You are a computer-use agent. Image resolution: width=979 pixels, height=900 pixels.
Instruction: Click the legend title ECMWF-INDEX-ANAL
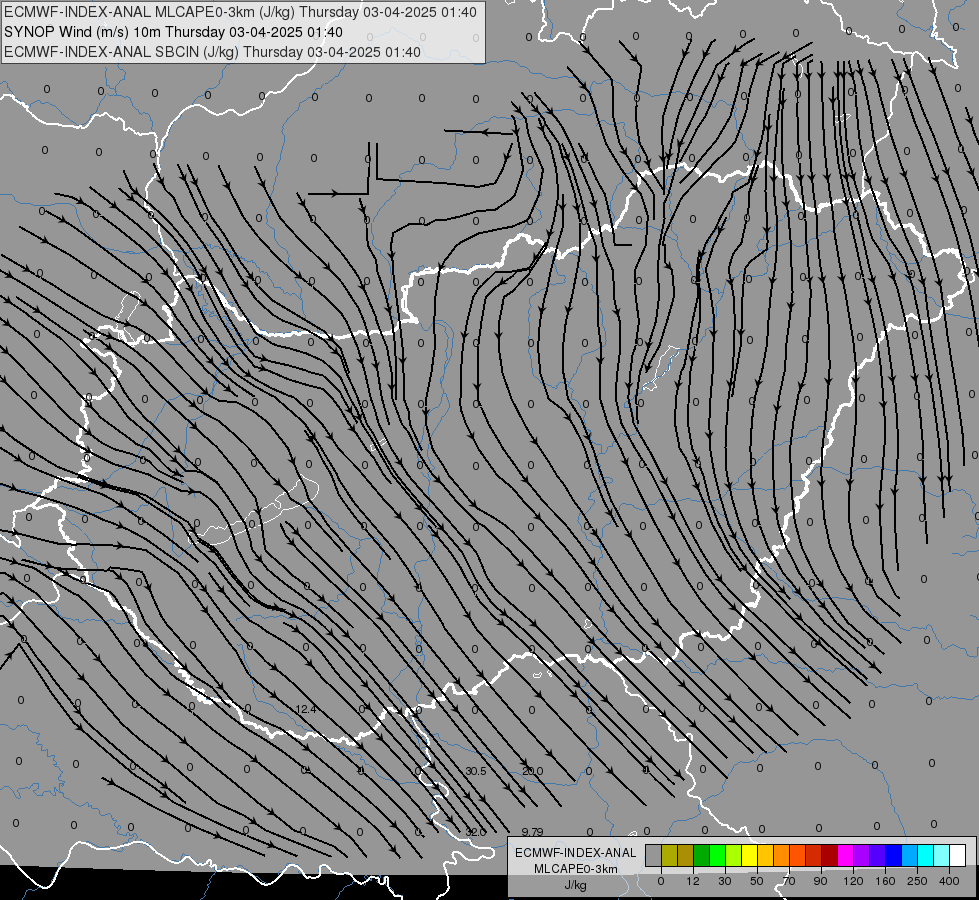pos(576,853)
